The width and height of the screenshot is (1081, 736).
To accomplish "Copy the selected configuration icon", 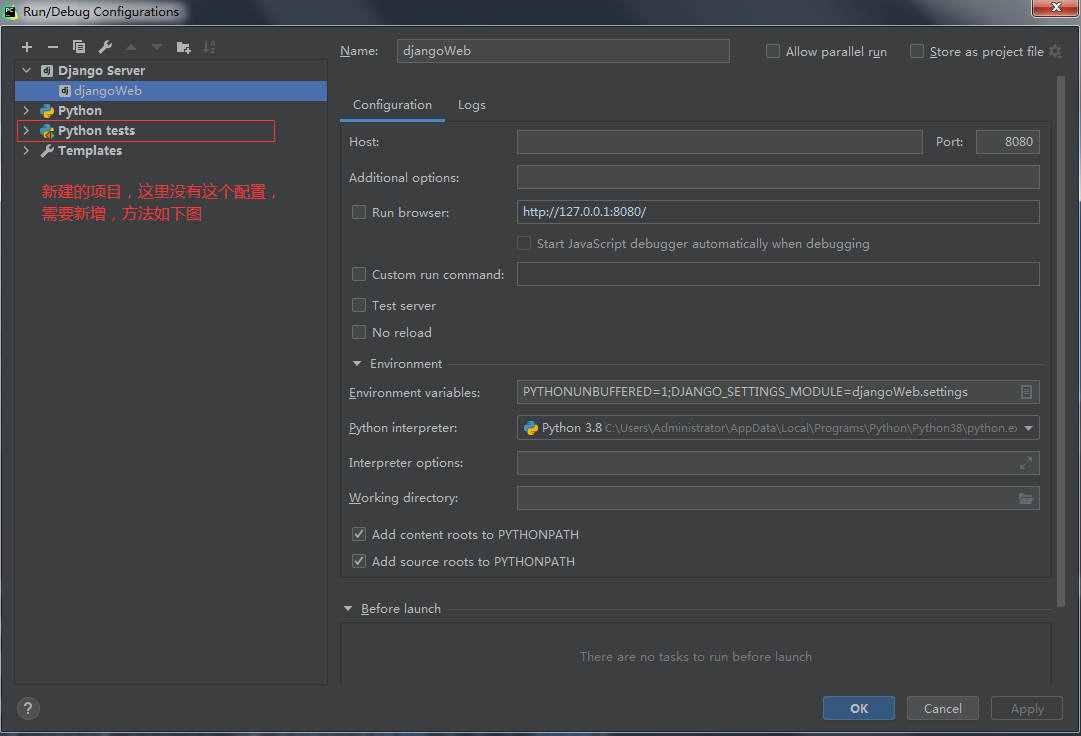I will coord(79,47).
